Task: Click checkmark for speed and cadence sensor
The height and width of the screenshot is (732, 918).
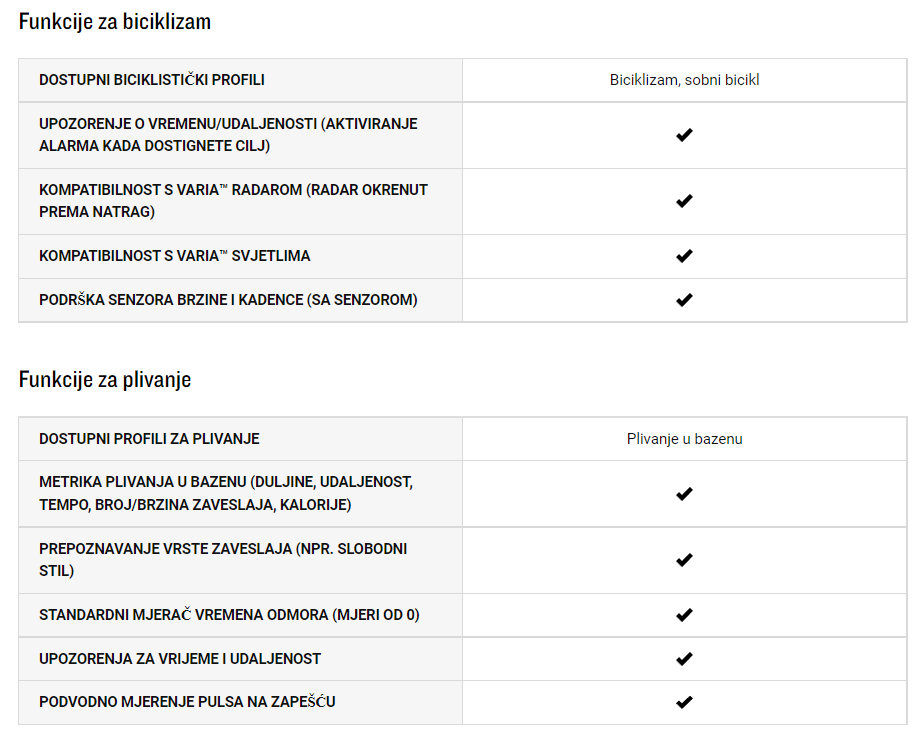Action: coord(684,300)
